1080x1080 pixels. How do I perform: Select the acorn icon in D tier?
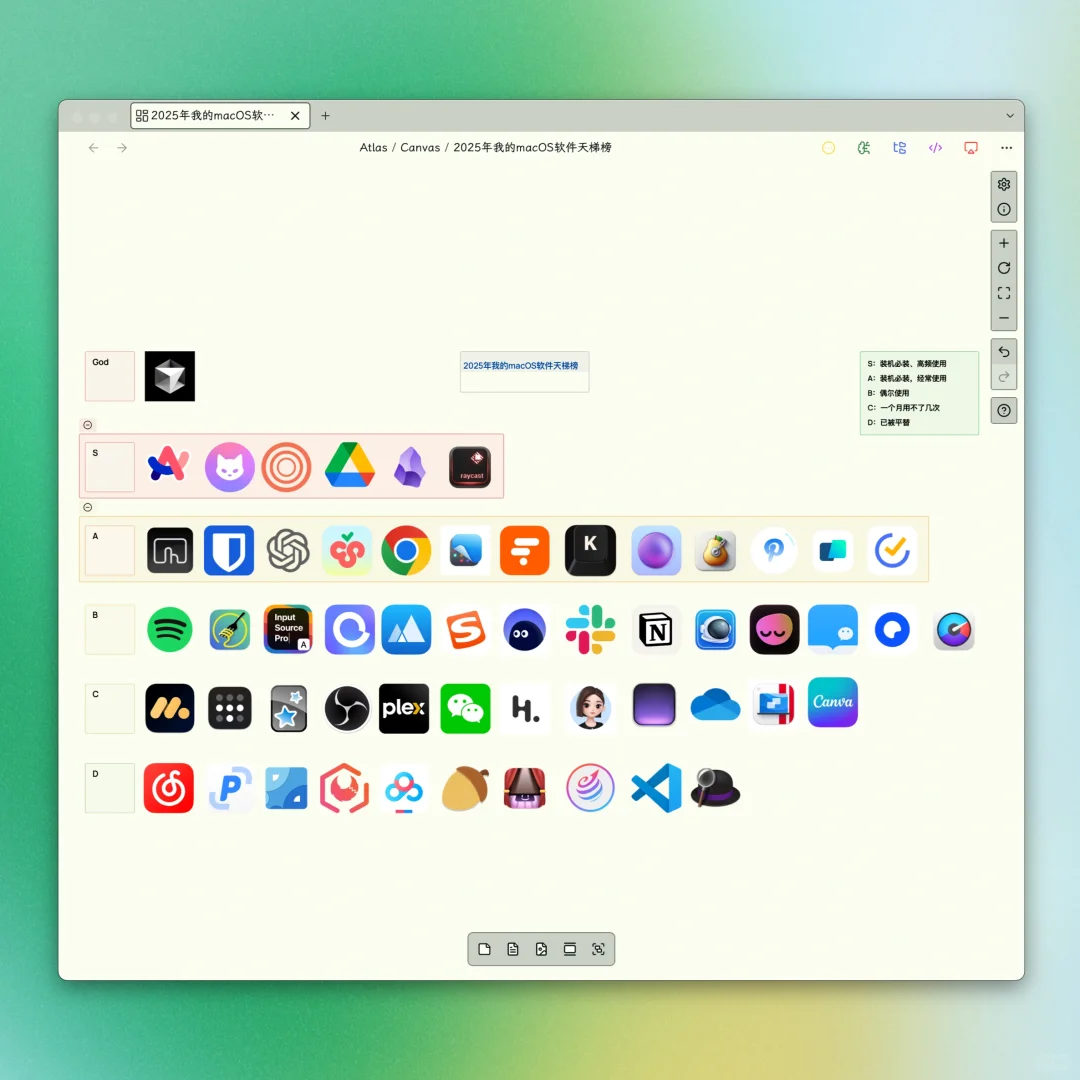pos(466,788)
